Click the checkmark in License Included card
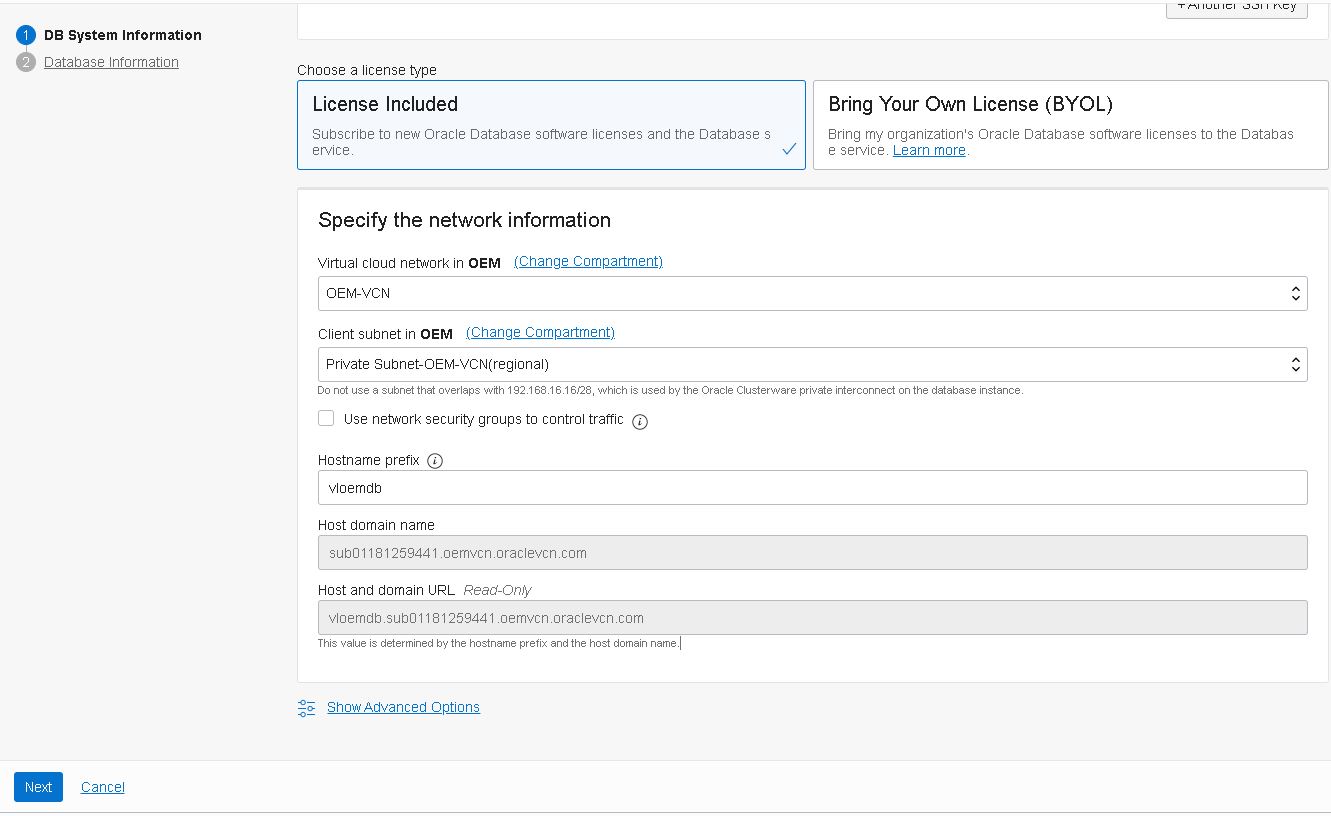Image resolution: width=1331 pixels, height=816 pixels. click(789, 149)
